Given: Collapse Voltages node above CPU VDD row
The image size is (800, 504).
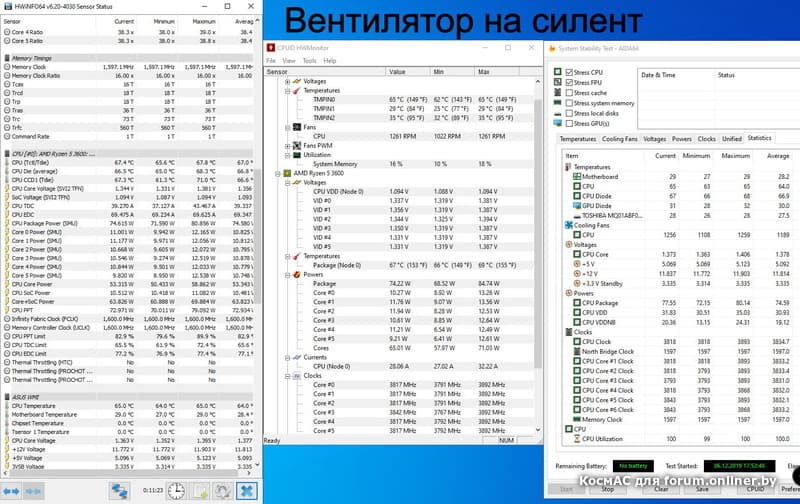Looking at the screenshot, I should point(288,183).
